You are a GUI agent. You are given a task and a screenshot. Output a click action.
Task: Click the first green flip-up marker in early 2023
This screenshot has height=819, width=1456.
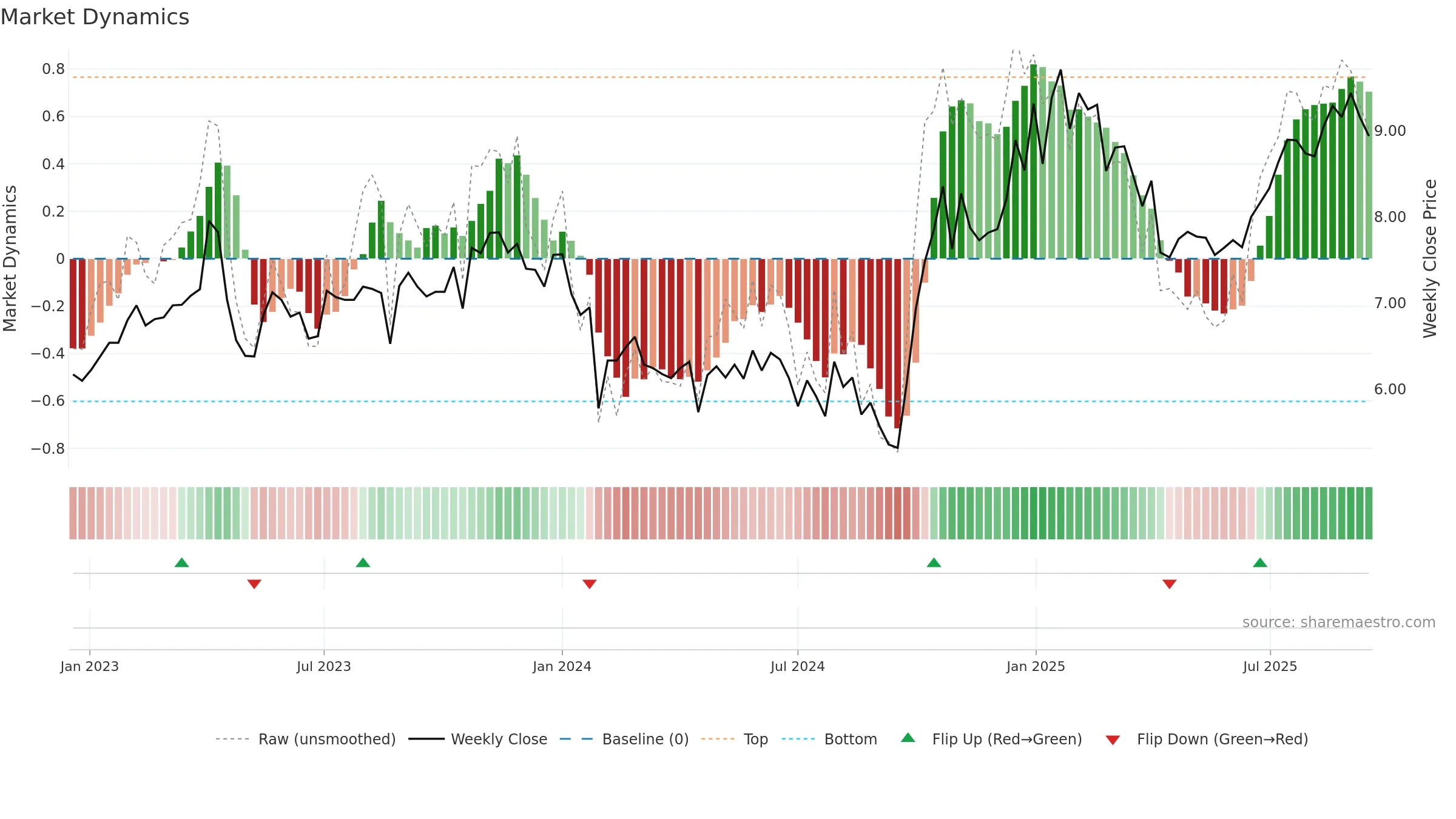(x=181, y=562)
